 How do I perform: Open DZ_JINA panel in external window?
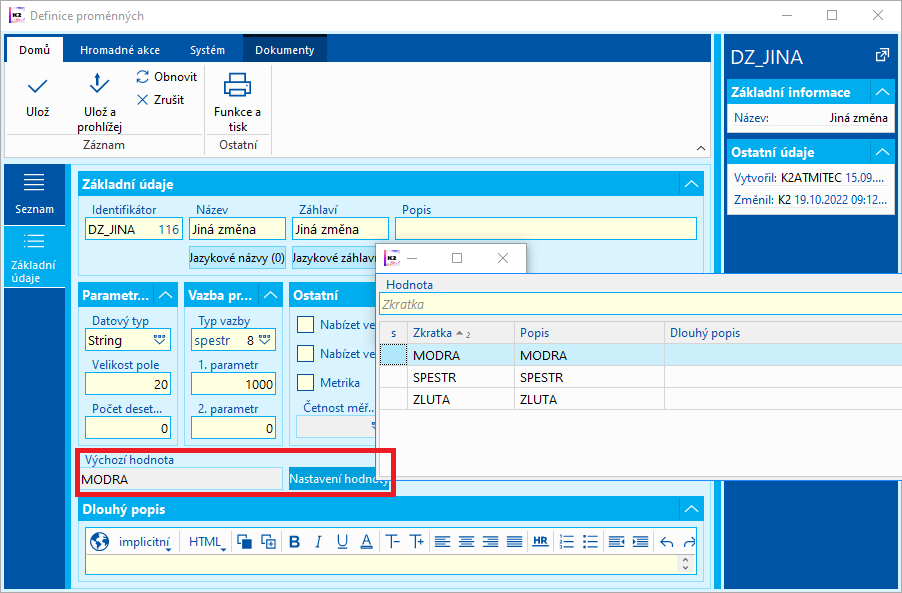tap(881, 56)
